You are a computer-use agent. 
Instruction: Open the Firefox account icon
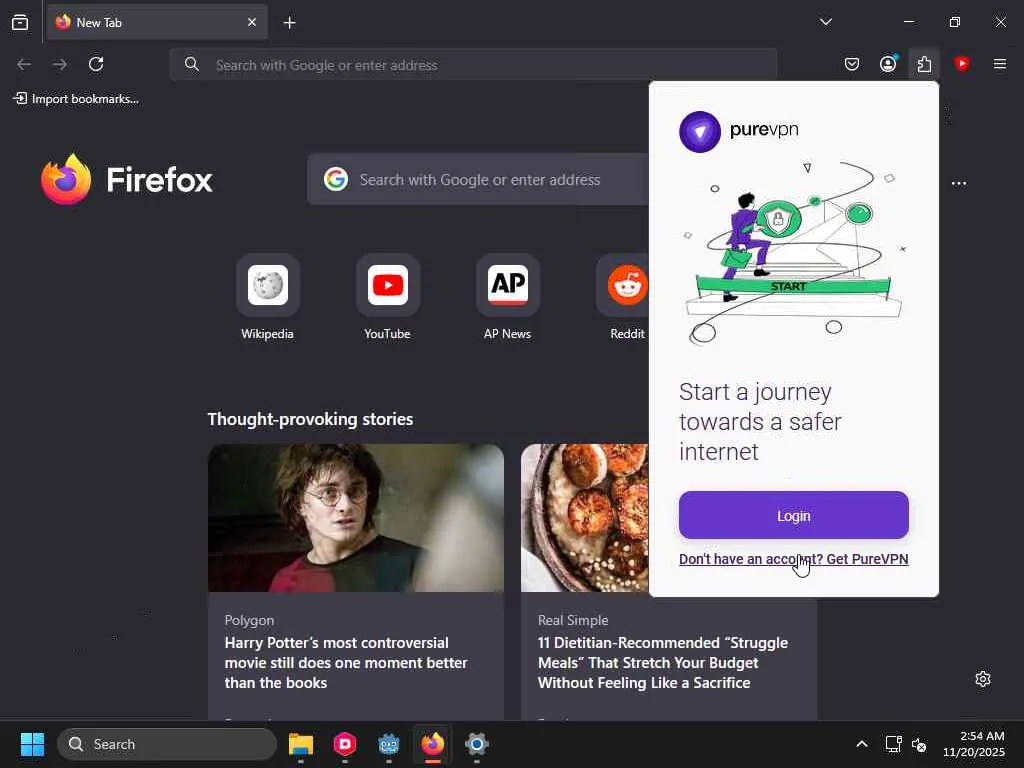coord(888,64)
